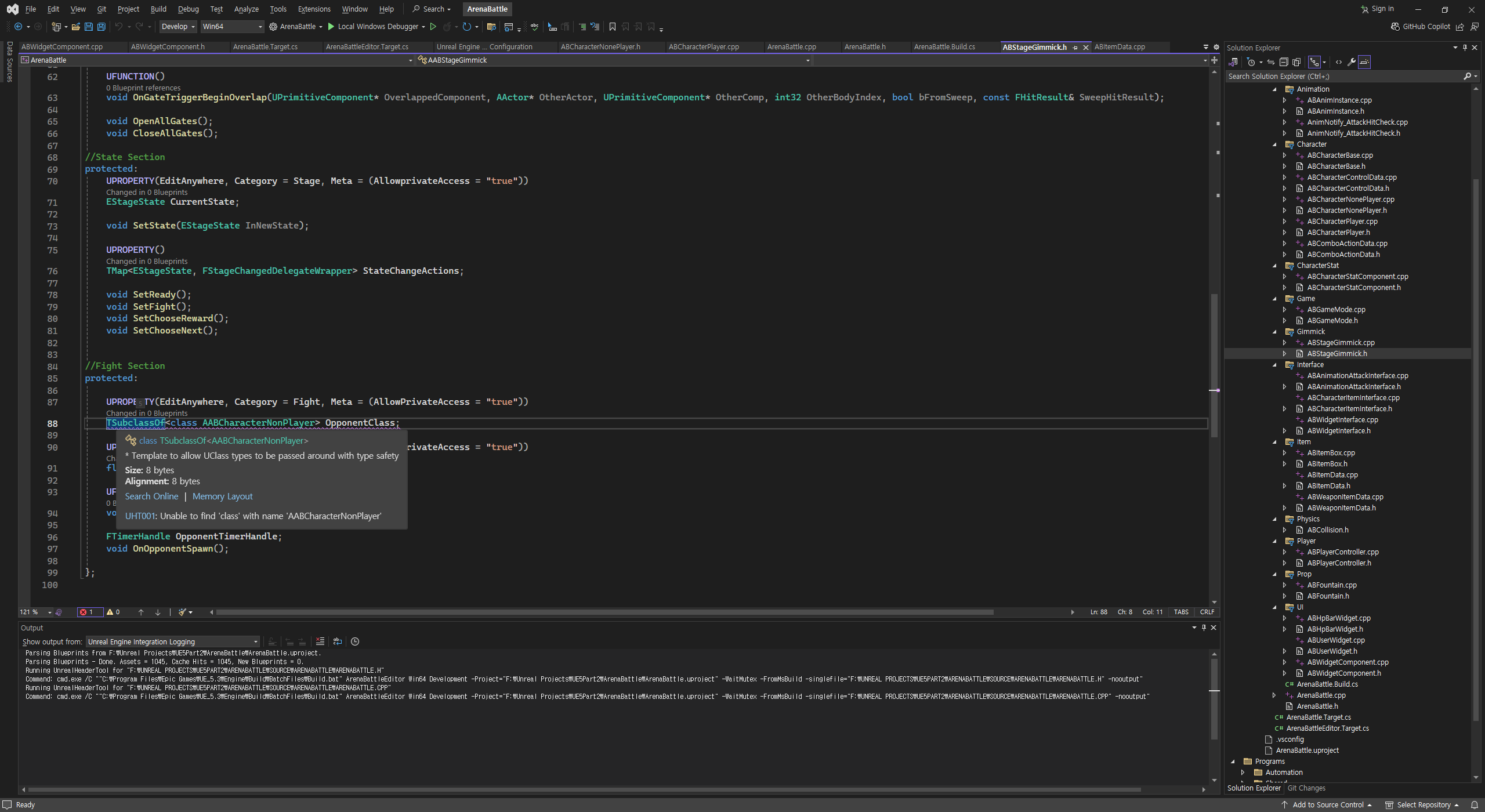Open Pending Changes Filter clock icon
The width and height of the screenshot is (1485, 812).
pos(1251,62)
